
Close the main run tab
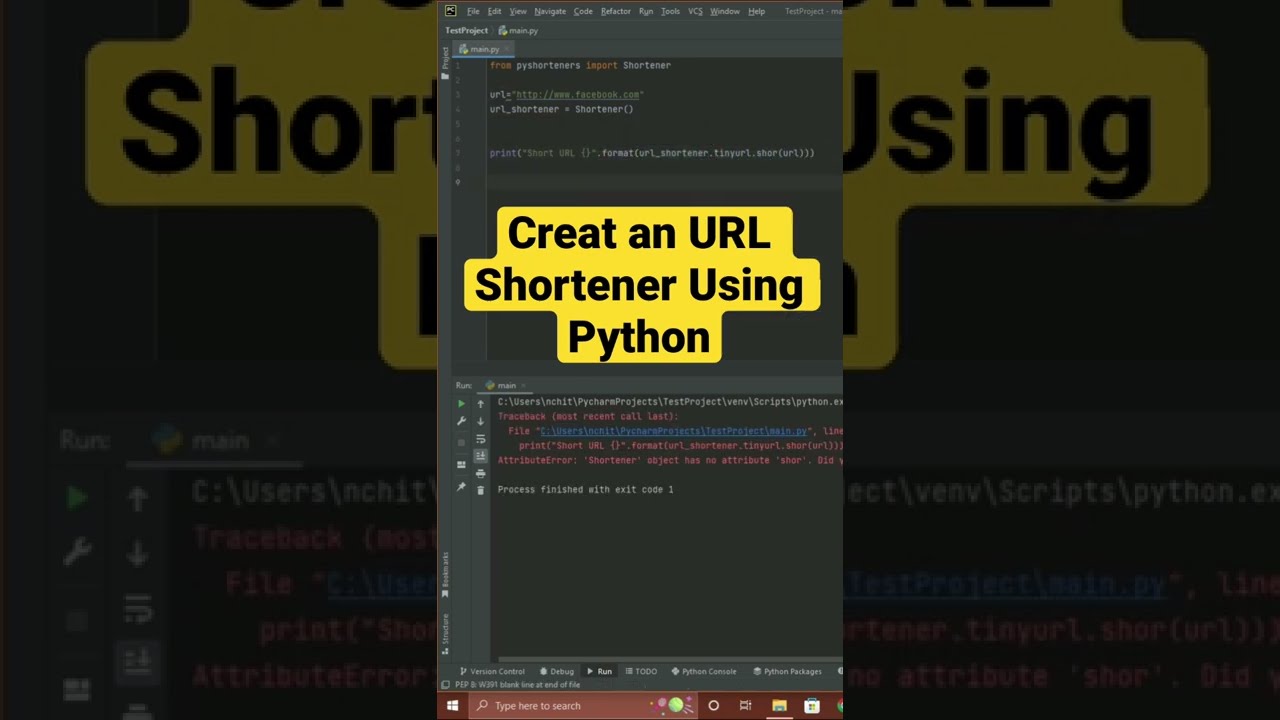pyautogui.click(x=523, y=385)
